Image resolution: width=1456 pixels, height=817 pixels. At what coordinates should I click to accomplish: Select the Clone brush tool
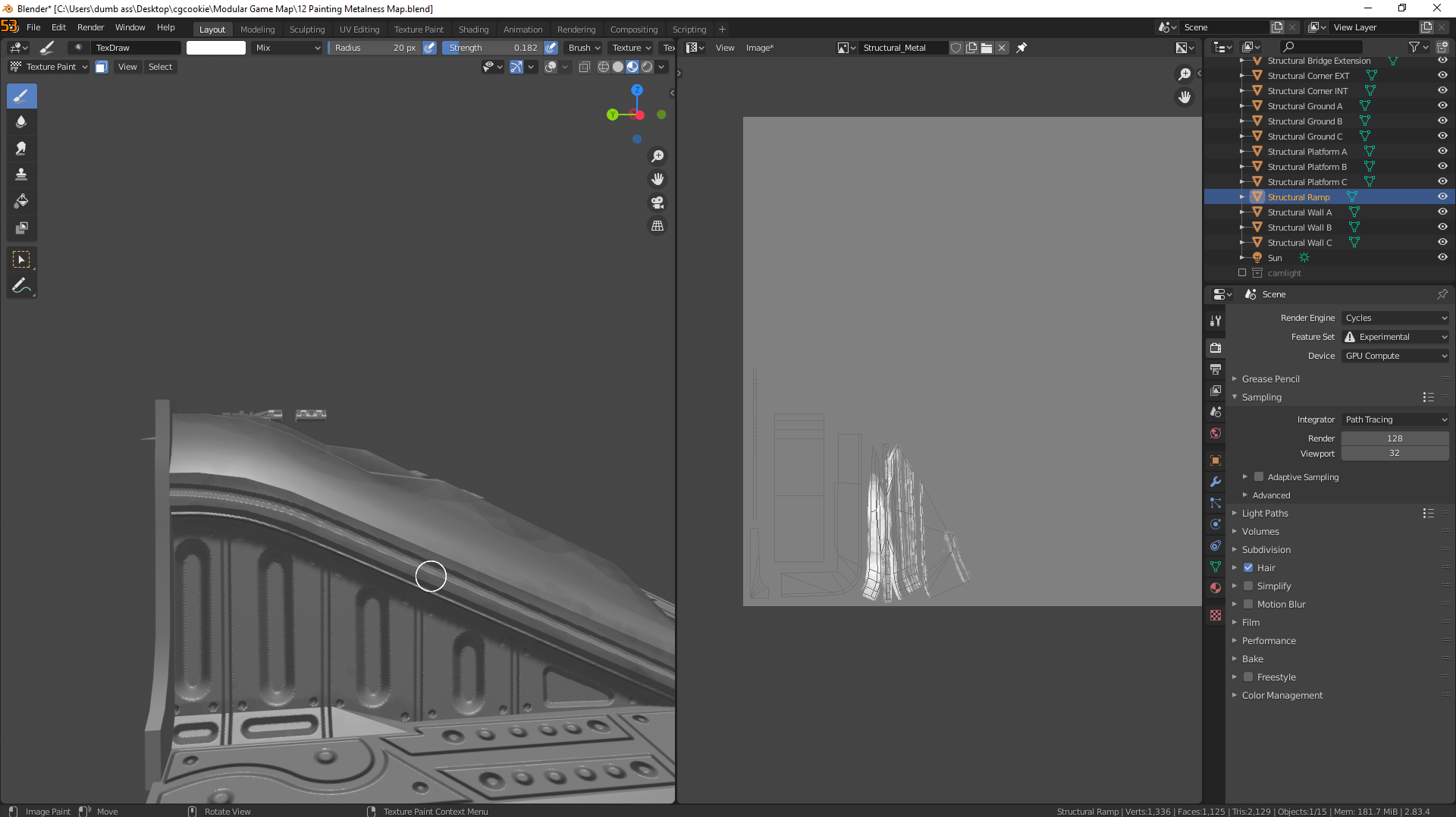tap(21, 174)
